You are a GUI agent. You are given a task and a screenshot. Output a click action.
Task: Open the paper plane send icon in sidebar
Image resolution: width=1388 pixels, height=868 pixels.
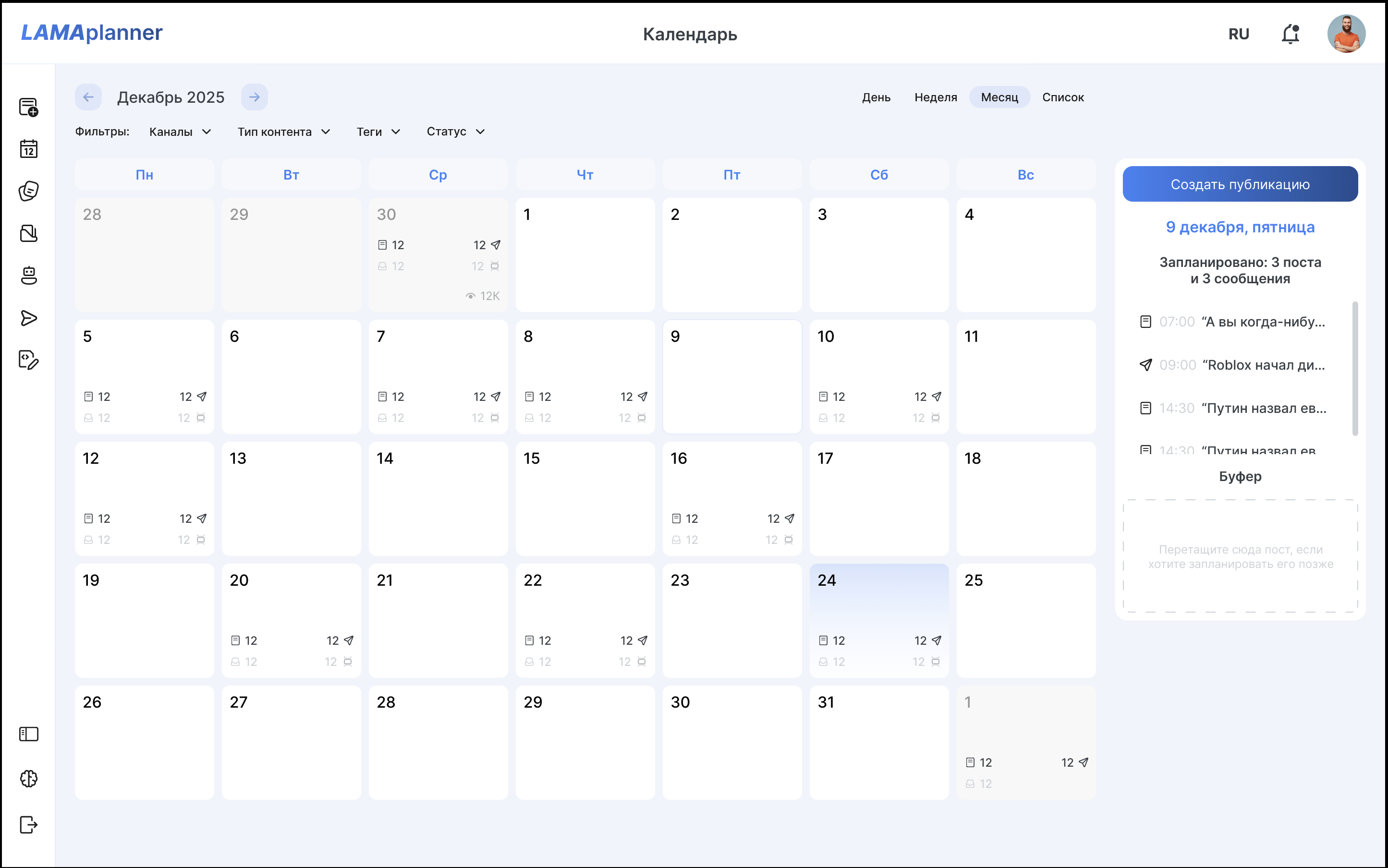(28, 318)
